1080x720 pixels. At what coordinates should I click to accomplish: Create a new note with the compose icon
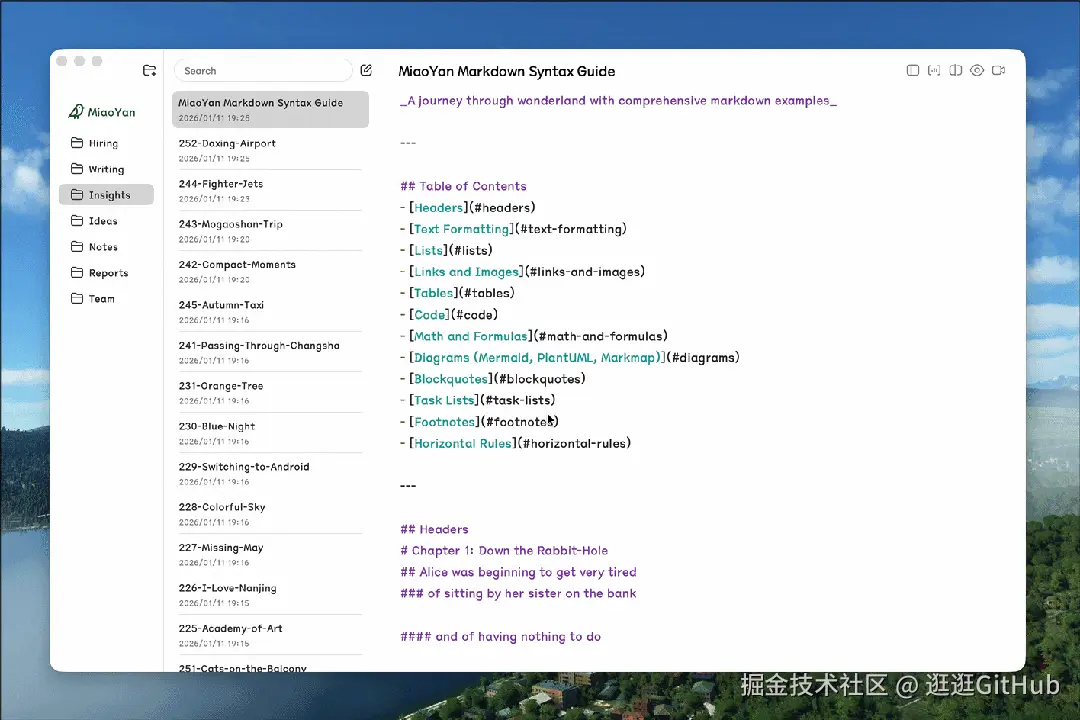pos(366,70)
